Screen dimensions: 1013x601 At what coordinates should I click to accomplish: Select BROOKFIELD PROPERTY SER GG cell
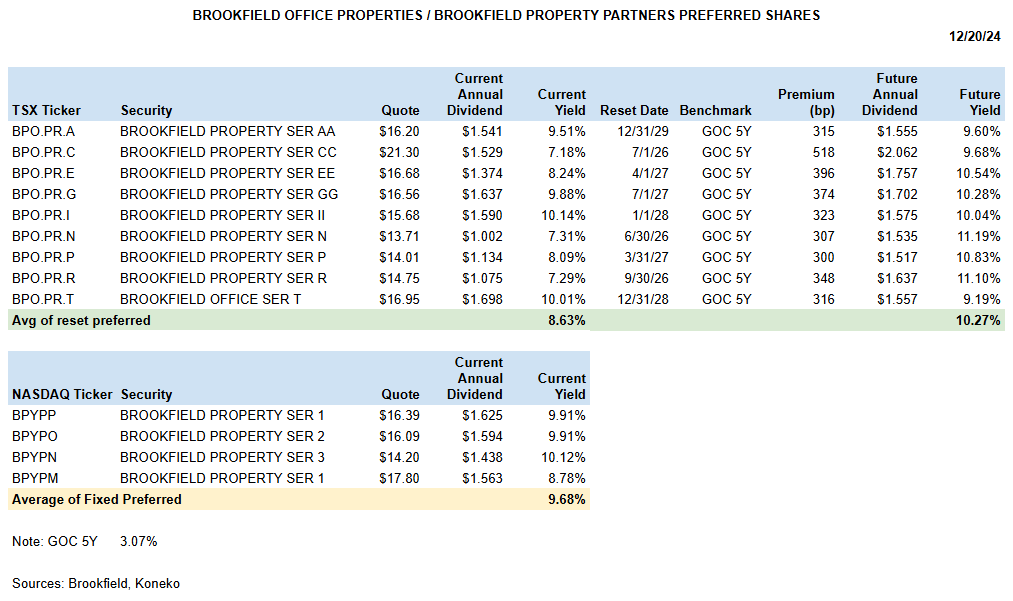[x=229, y=195]
